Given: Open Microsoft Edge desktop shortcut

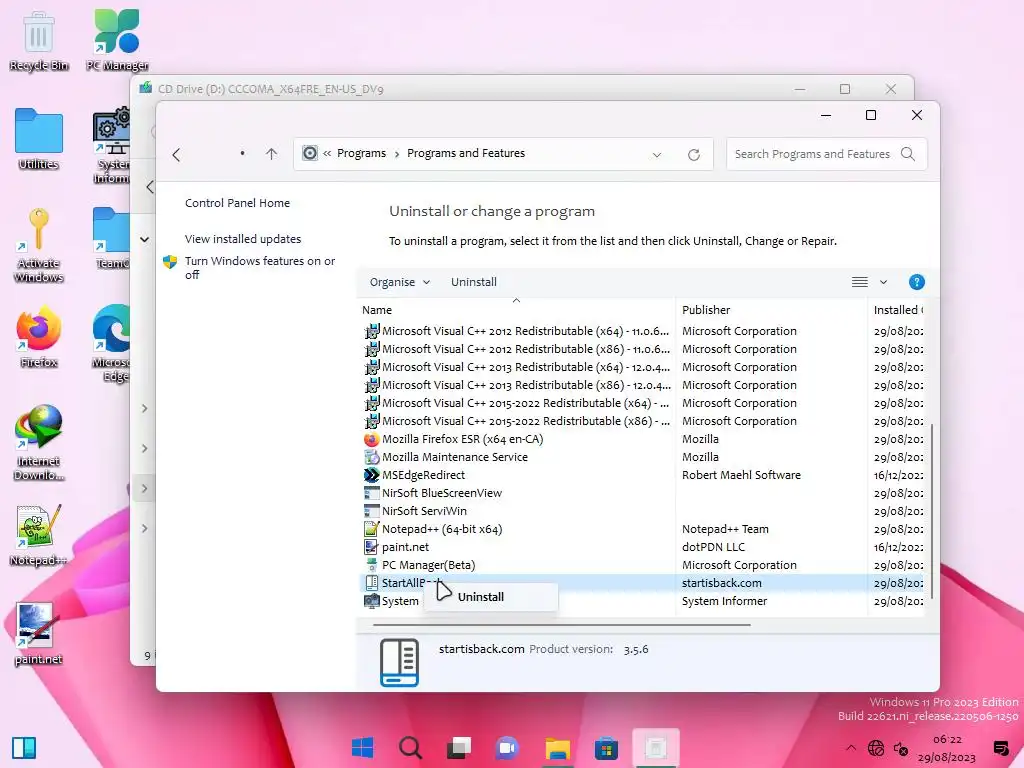Looking at the screenshot, I should pos(112,343).
